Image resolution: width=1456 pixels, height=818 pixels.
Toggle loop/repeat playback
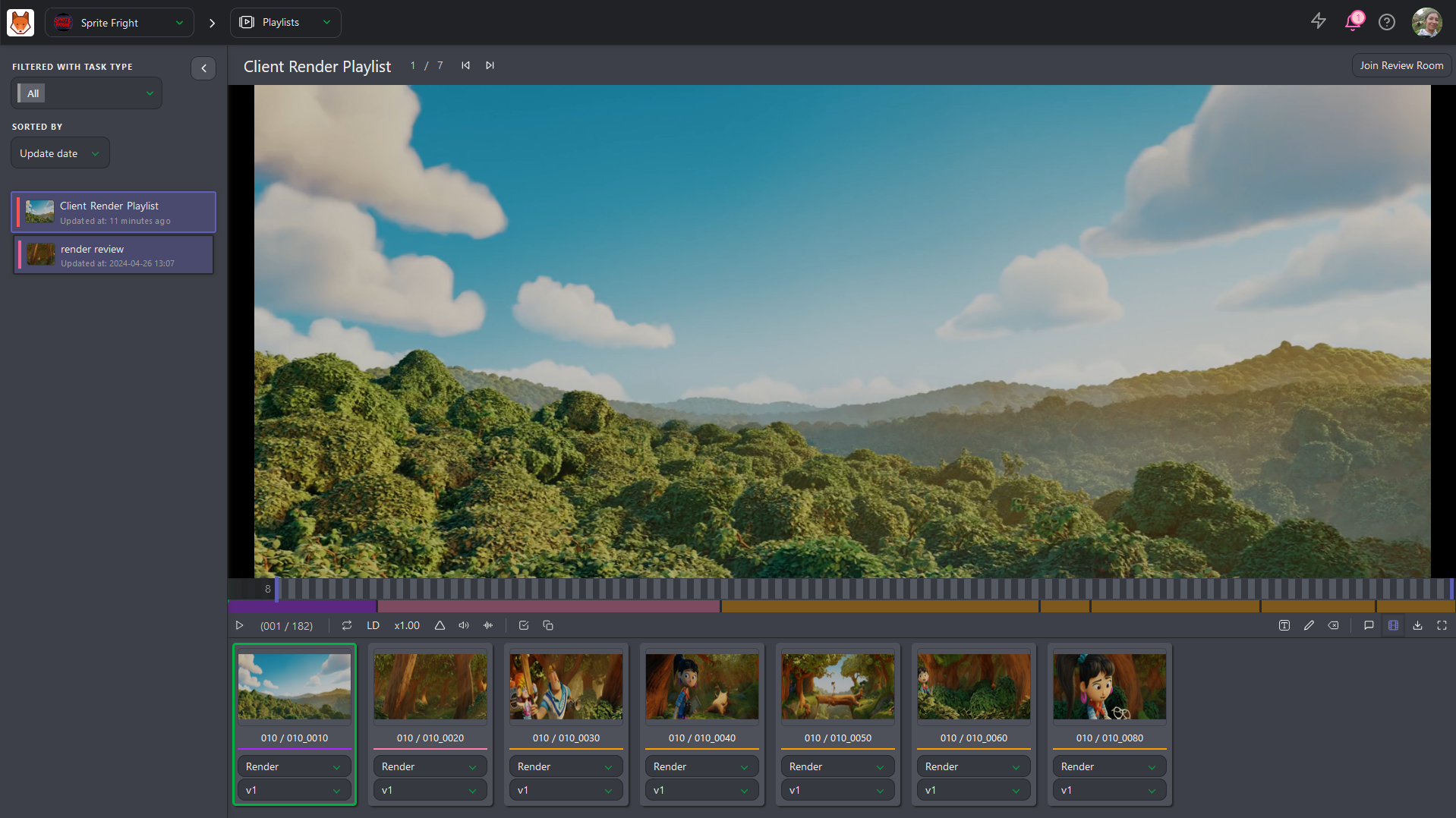click(x=347, y=625)
